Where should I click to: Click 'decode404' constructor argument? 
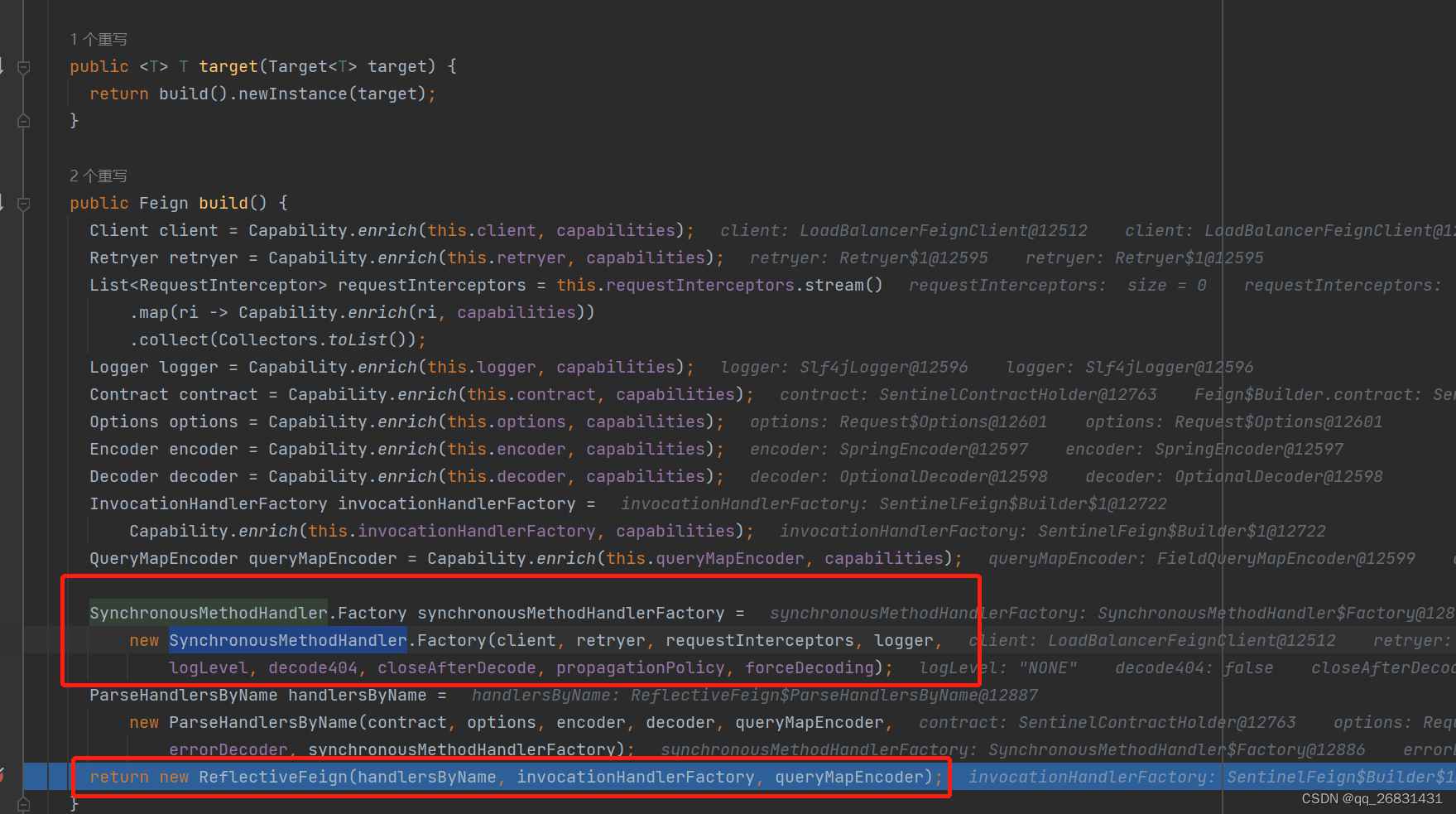313,667
